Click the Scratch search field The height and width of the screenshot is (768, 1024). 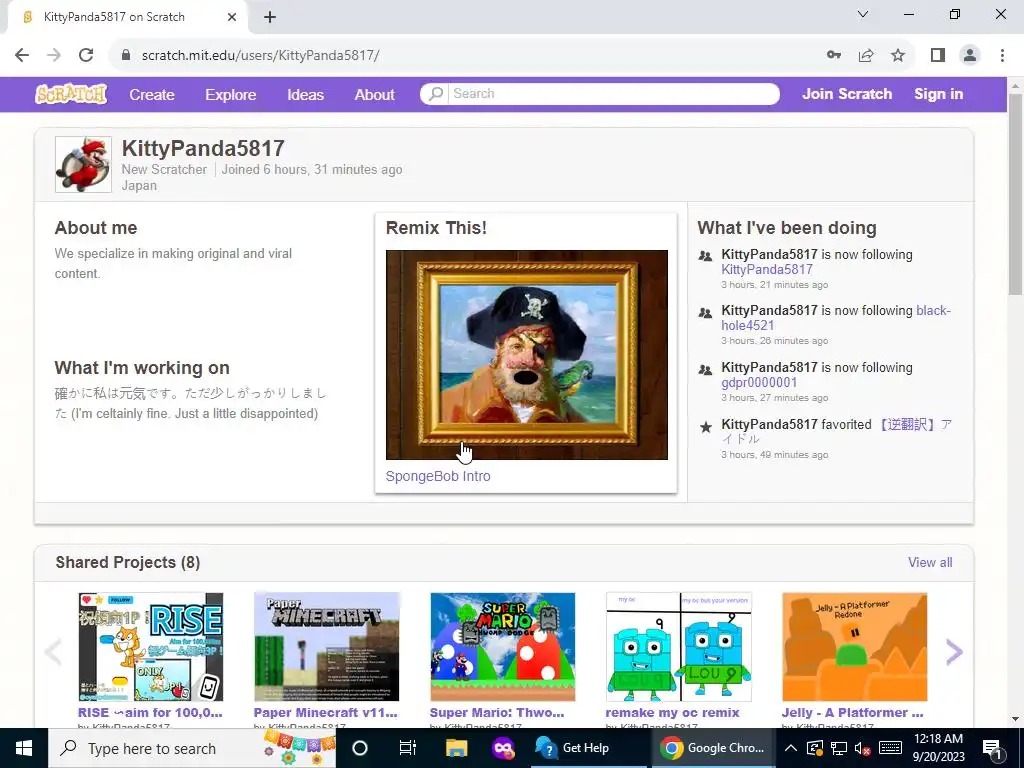point(613,93)
